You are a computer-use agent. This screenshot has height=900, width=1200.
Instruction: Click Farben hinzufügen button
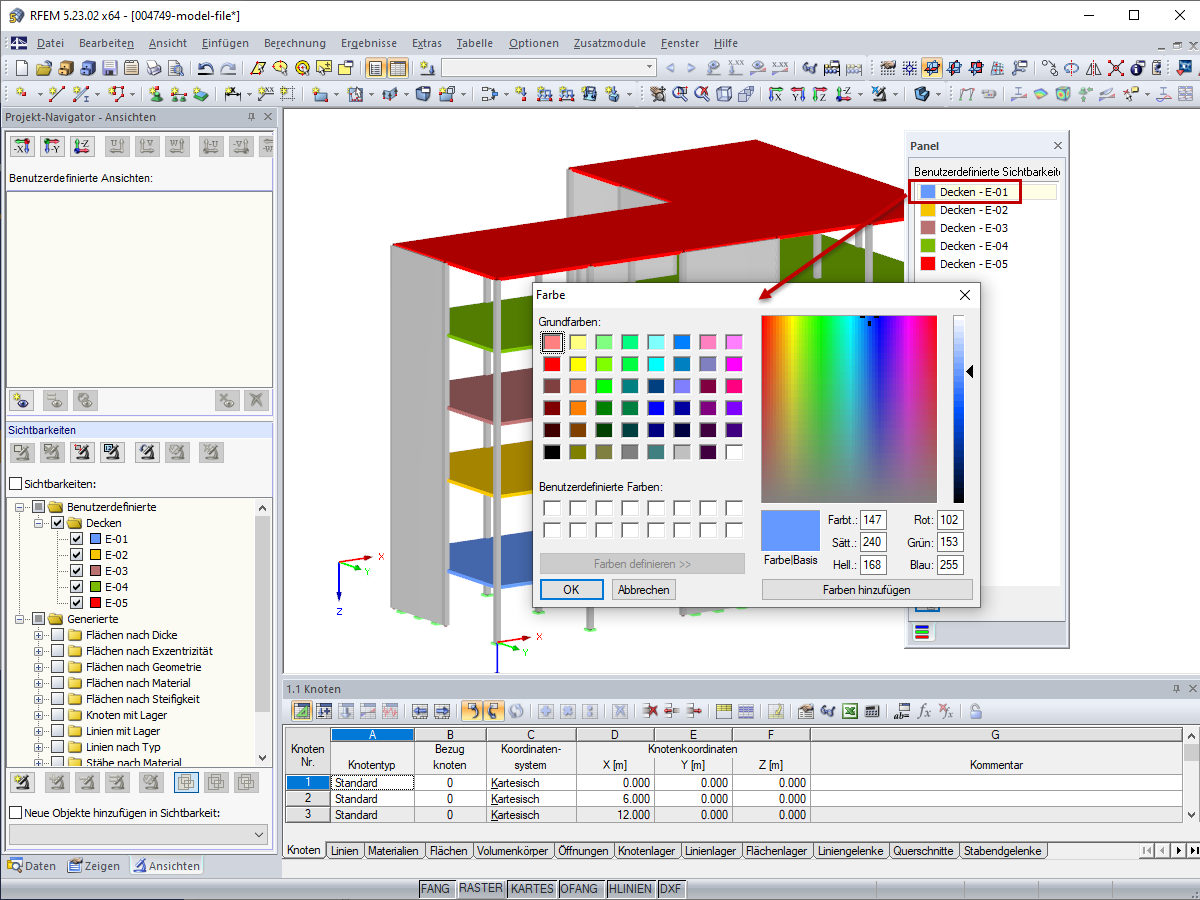pos(867,590)
